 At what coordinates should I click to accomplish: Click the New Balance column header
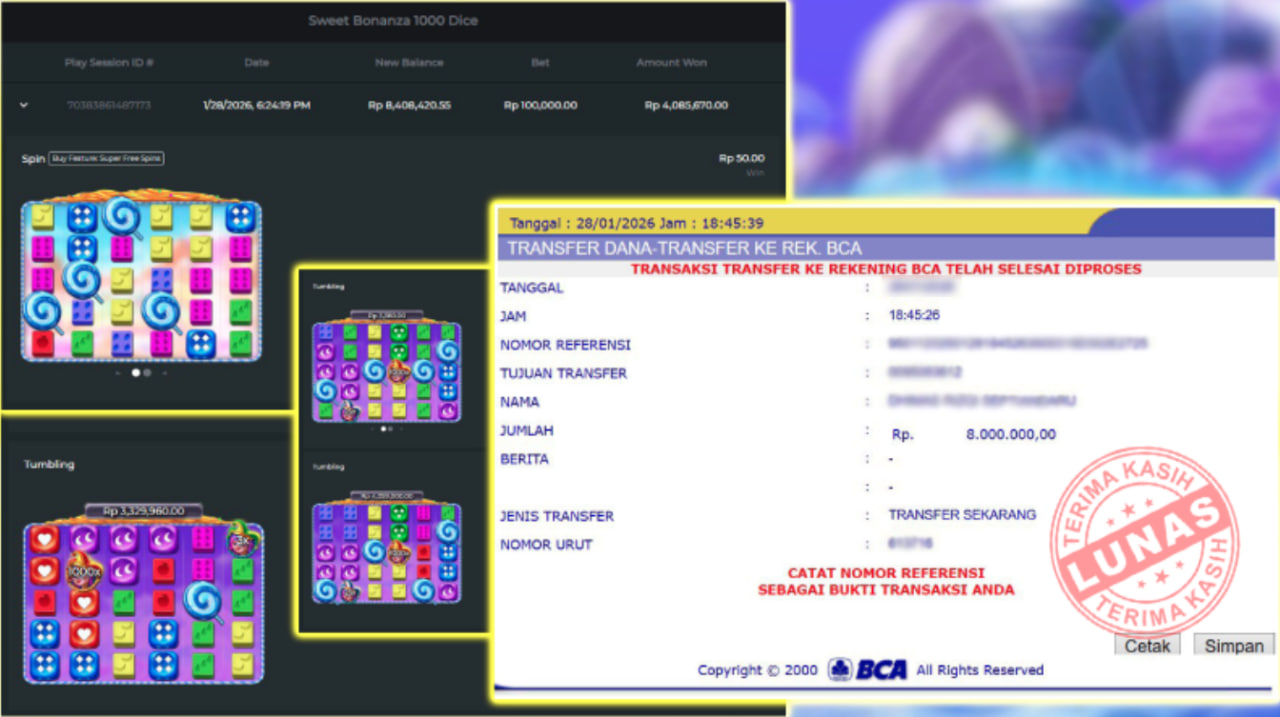pos(409,62)
